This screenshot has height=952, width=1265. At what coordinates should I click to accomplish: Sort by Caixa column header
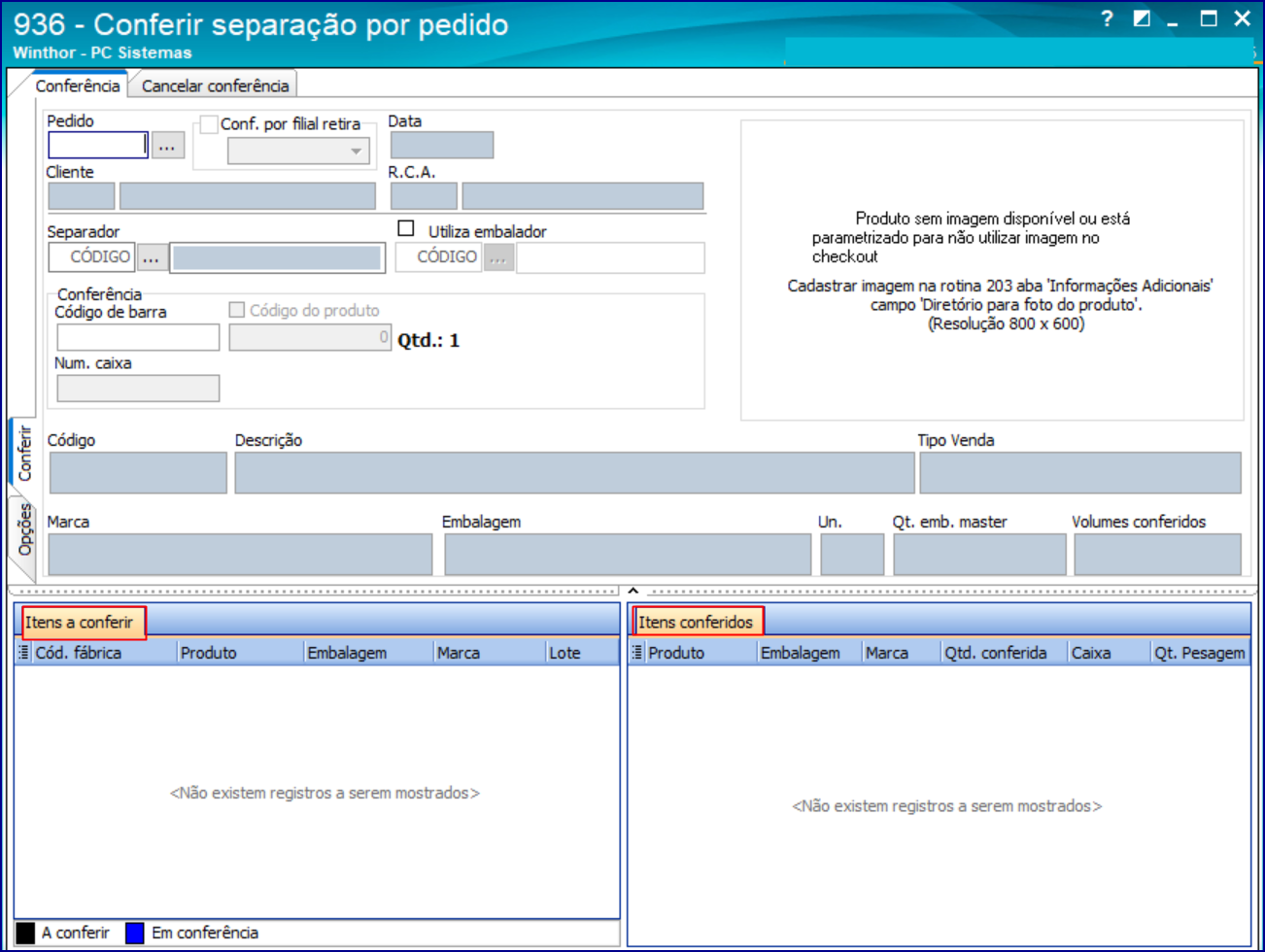[x=1109, y=653]
